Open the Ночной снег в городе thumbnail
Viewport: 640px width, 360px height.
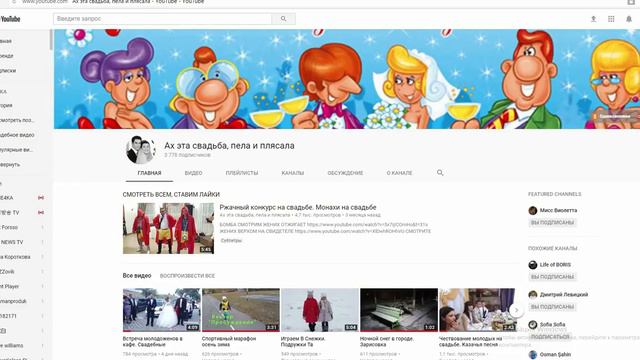point(399,310)
